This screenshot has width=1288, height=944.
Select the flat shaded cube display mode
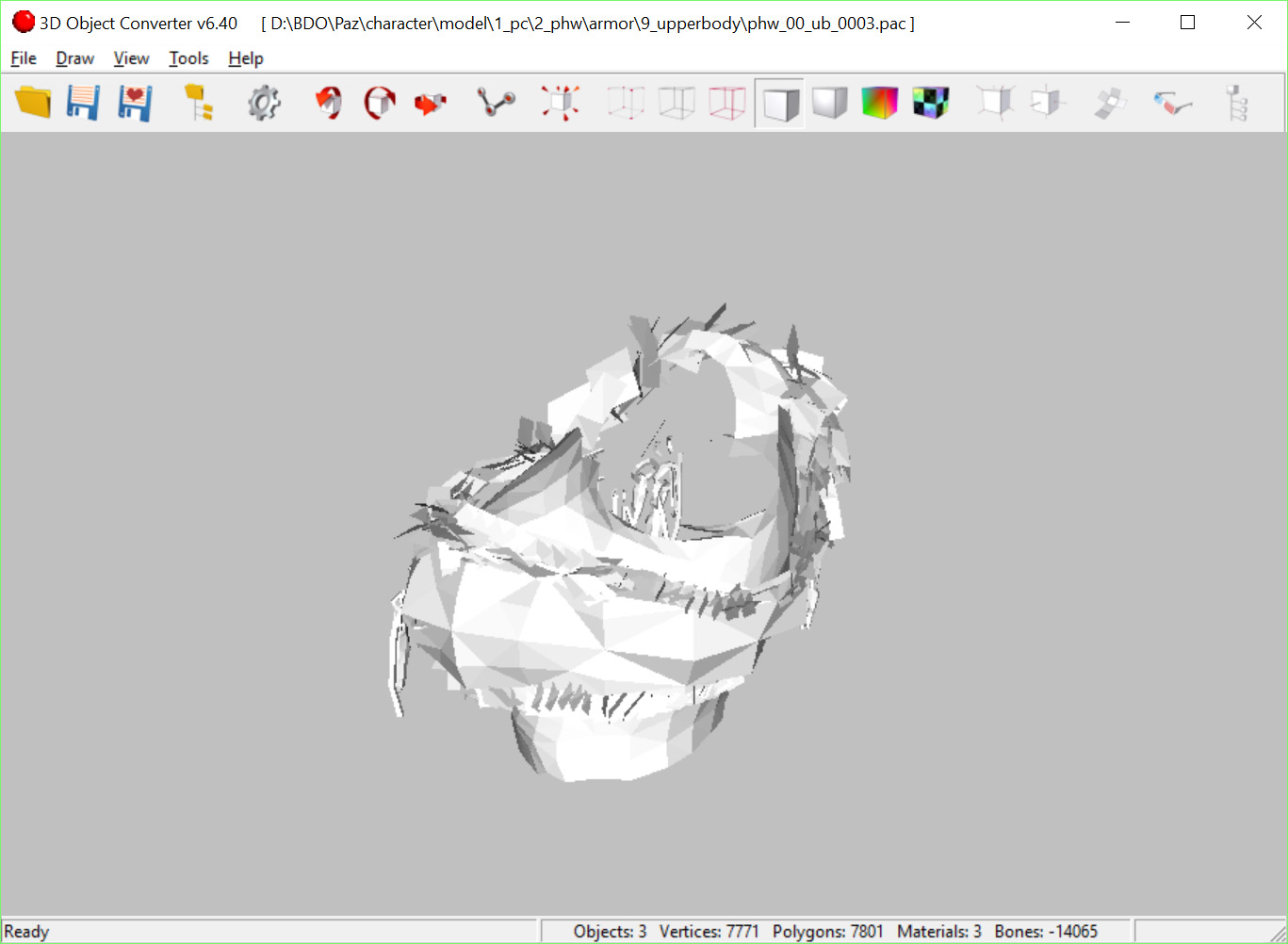coord(779,102)
